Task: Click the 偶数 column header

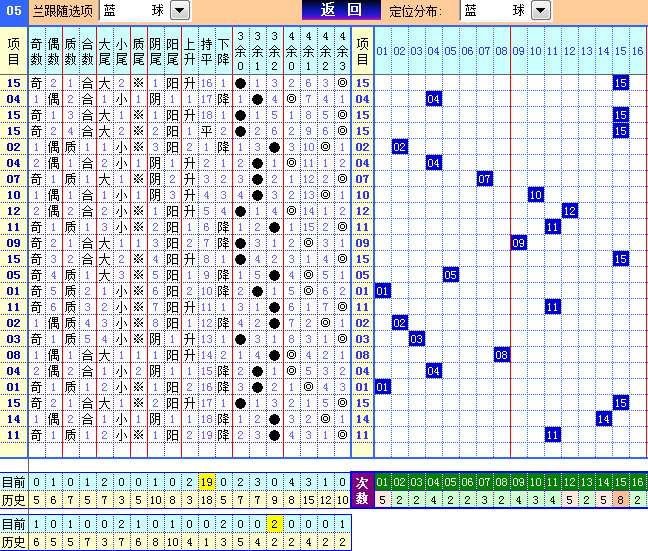Action: [53, 51]
